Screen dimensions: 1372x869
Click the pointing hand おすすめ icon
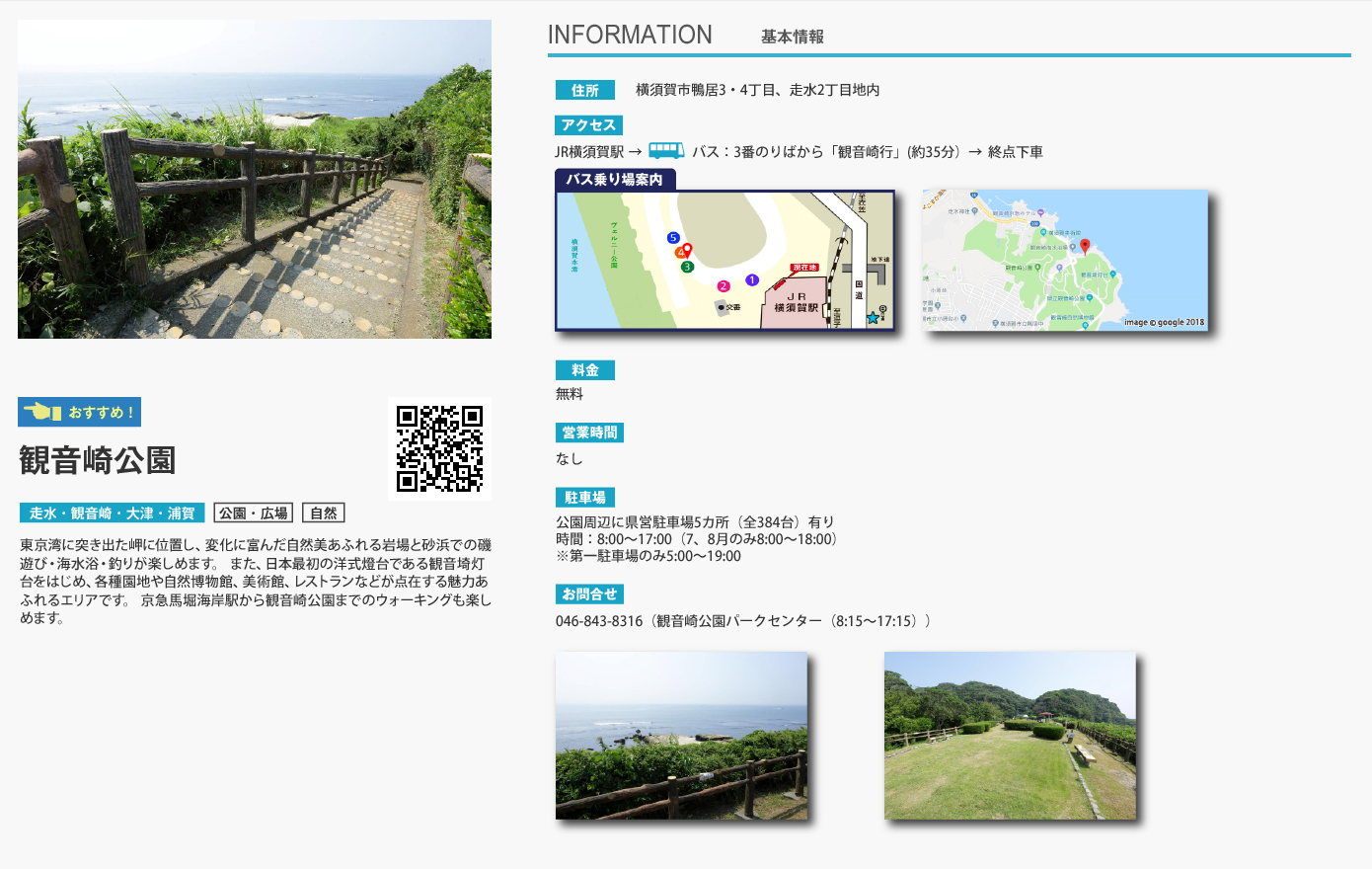pos(42,412)
